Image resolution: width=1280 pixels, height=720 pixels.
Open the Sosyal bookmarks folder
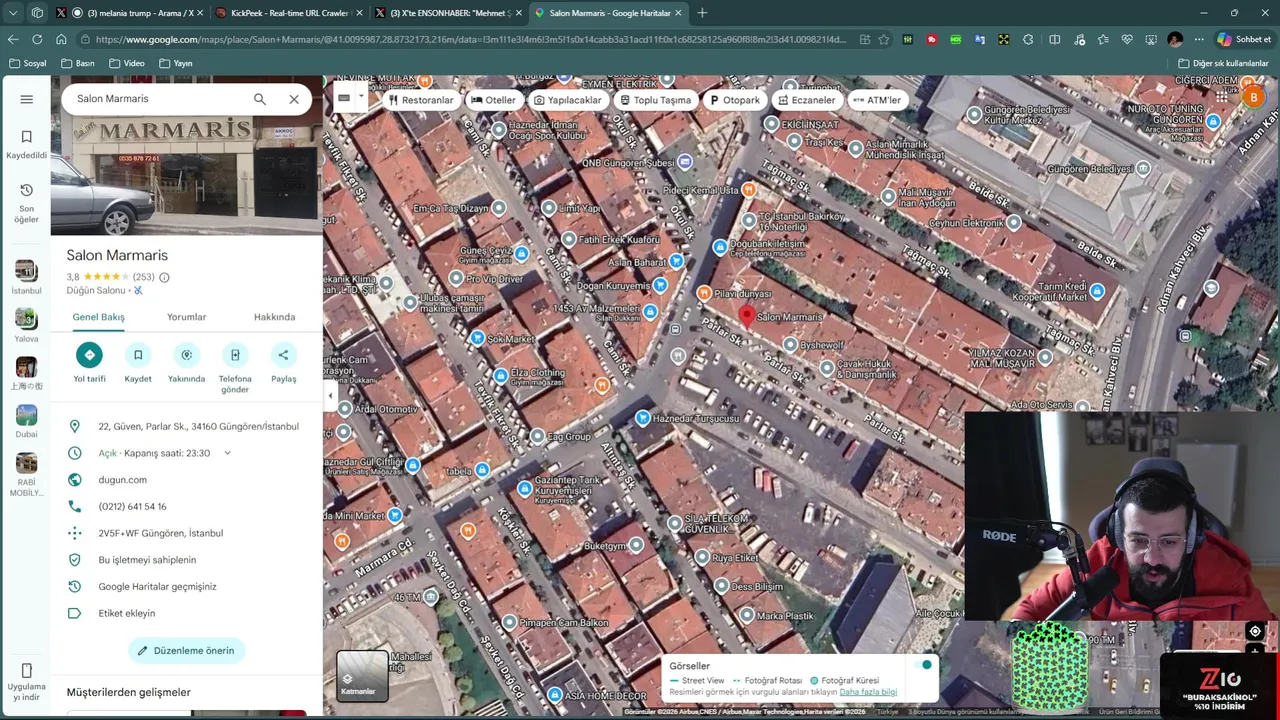coord(27,63)
